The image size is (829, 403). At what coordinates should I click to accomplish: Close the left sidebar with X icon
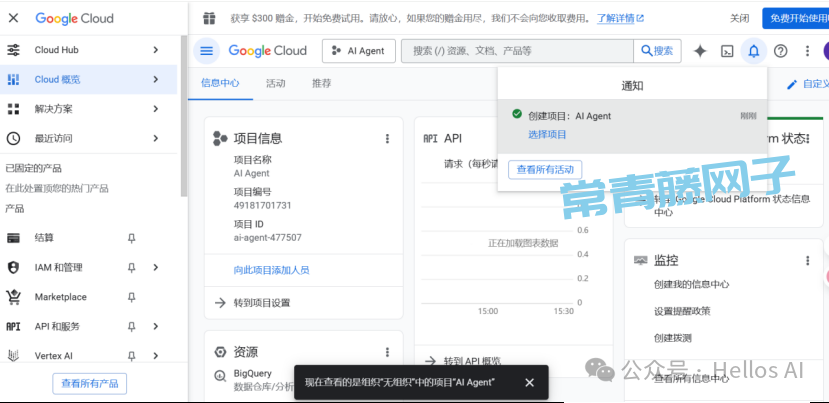click(x=14, y=18)
